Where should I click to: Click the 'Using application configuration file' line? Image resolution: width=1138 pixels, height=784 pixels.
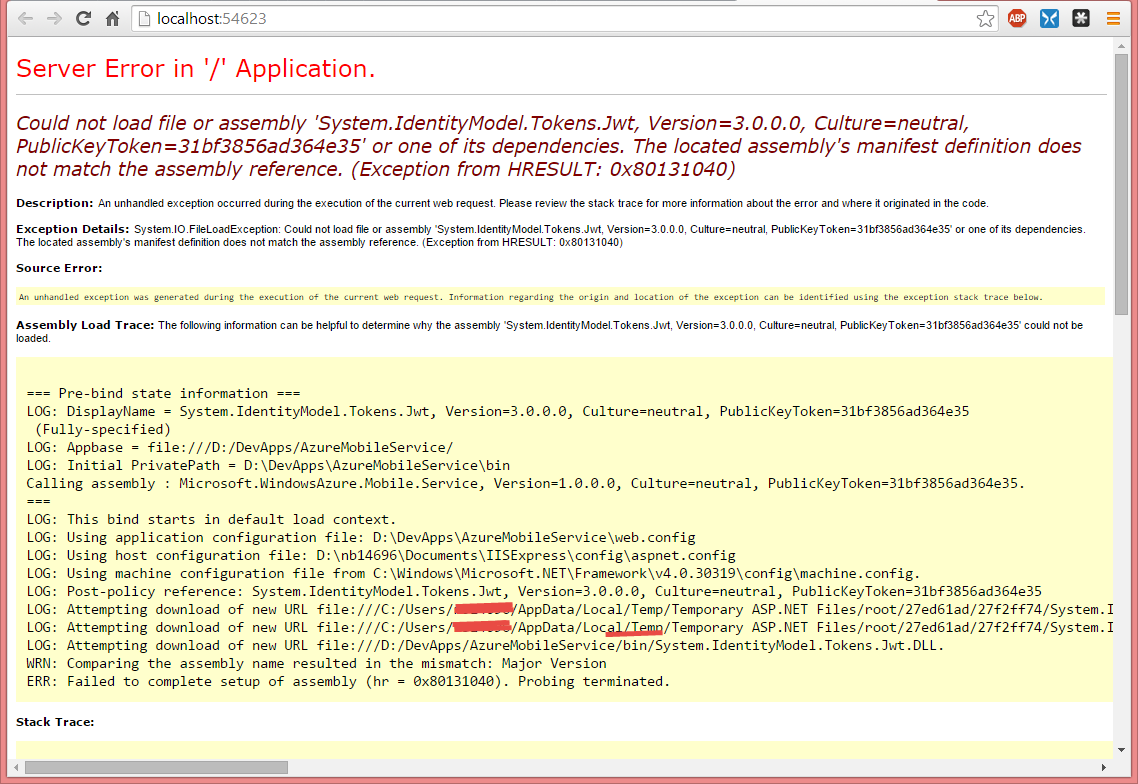pyautogui.click(x=361, y=537)
